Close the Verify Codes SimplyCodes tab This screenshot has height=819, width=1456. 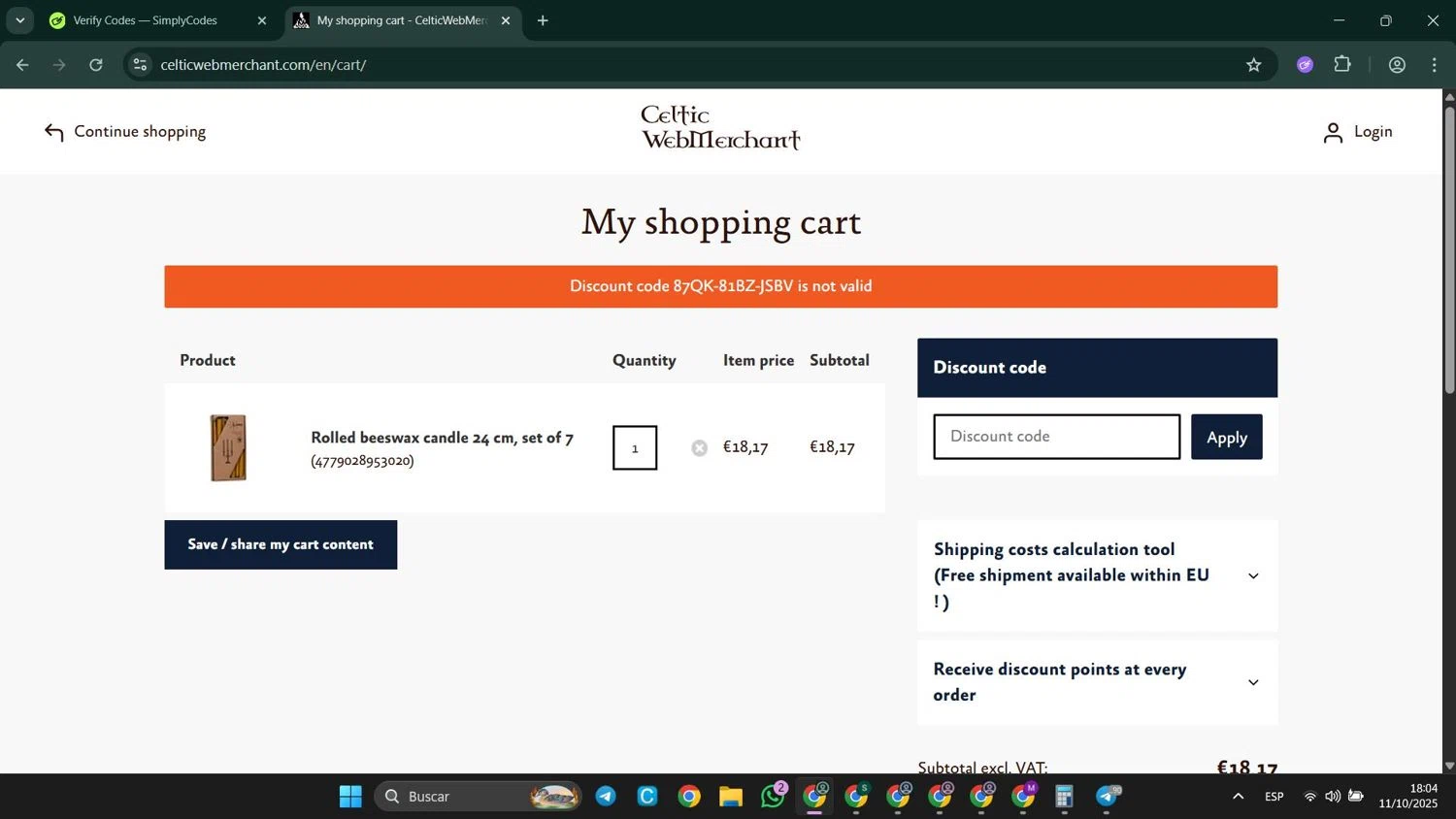[x=261, y=20]
